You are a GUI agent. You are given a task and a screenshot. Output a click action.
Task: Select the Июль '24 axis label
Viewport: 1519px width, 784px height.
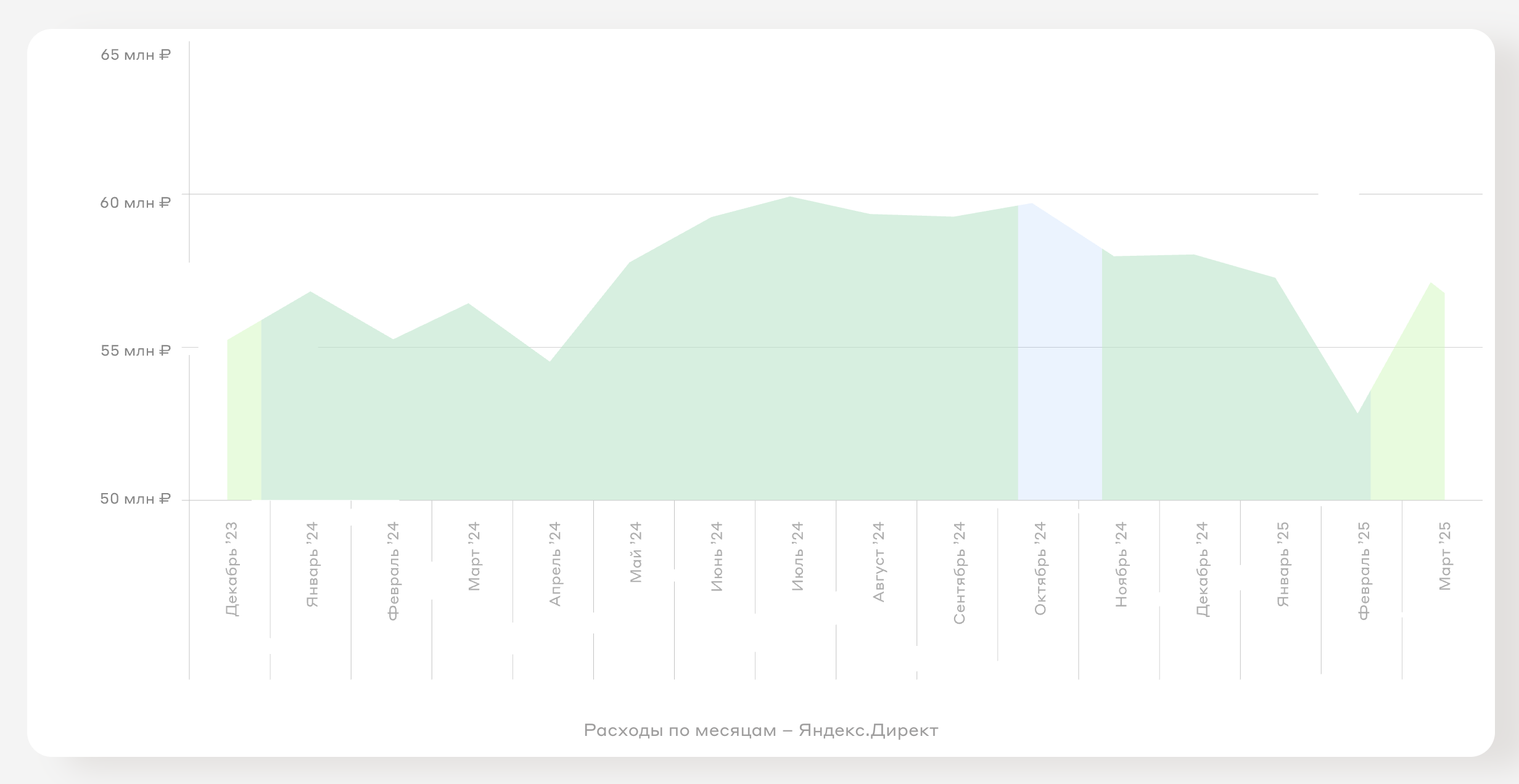pos(797,556)
